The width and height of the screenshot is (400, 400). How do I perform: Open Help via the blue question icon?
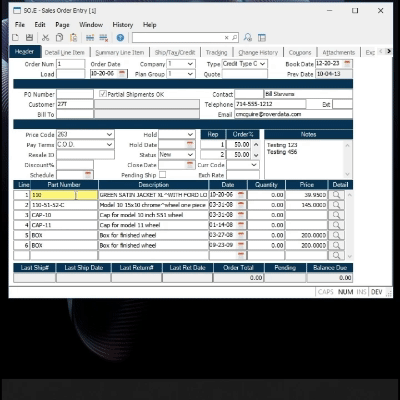coord(120,38)
